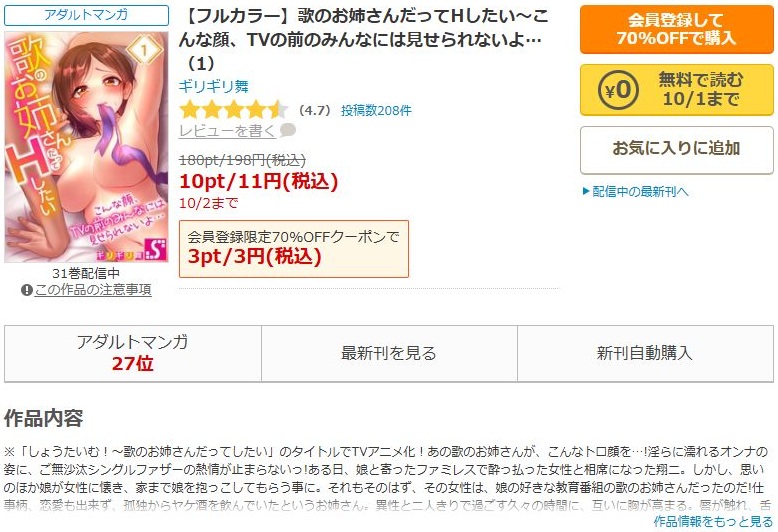This screenshot has height=532, width=778.
Task: Click the star rating icons
Action: pyautogui.click(x=234, y=110)
